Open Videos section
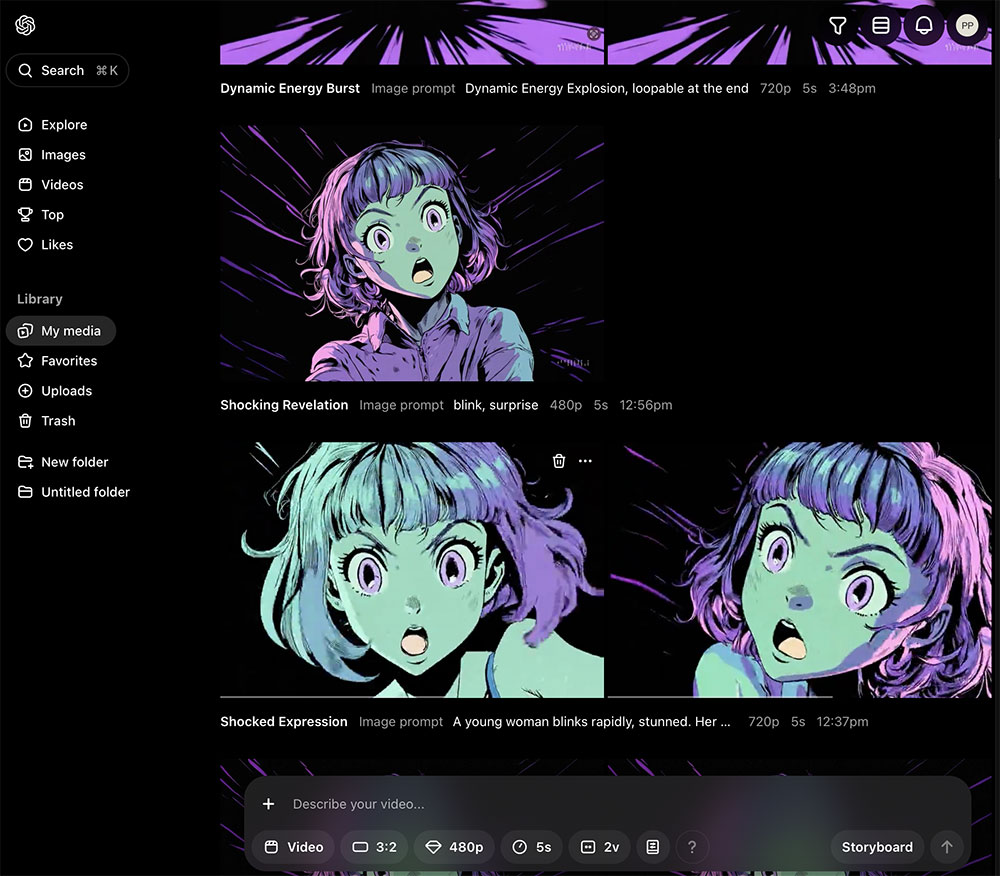The width and height of the screenshot is (1000, 876). coord(51,185)
